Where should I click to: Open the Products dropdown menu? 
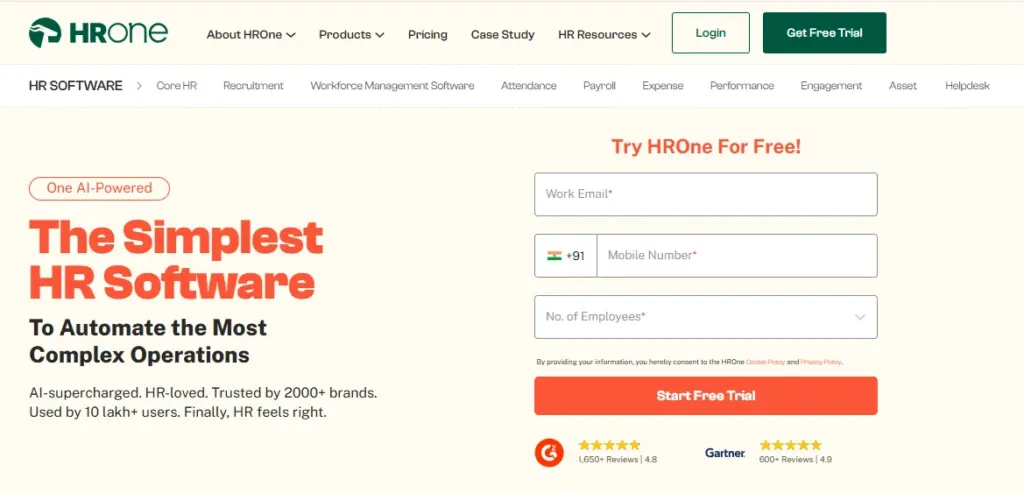coord(351,34)
